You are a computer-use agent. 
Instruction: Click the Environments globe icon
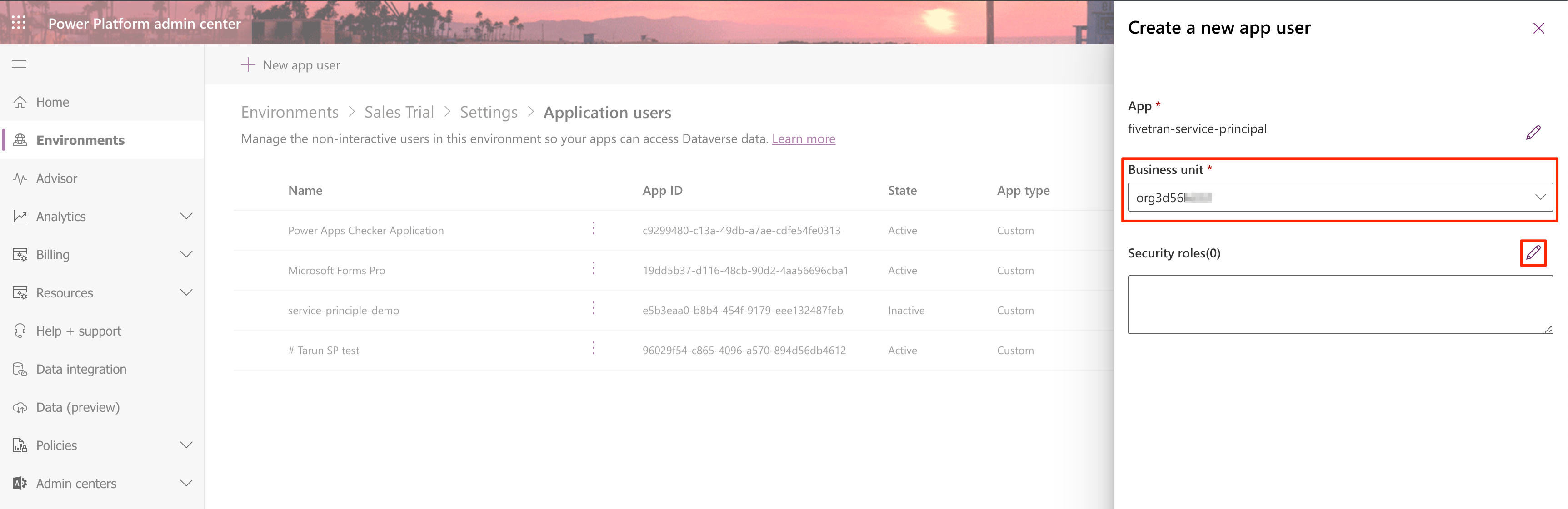[20, 140]
